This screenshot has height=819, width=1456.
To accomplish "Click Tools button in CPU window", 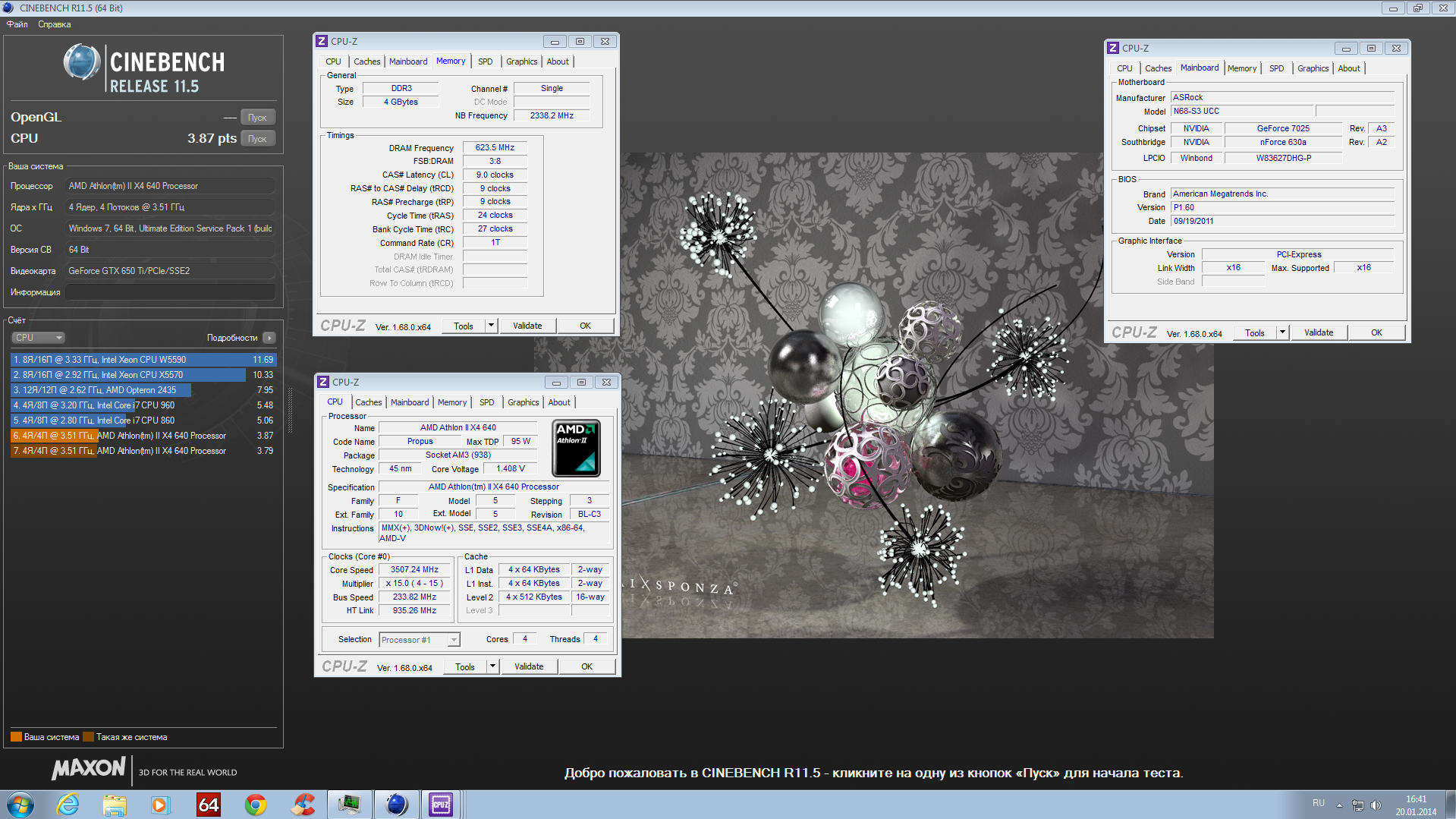I will [465, 666].
